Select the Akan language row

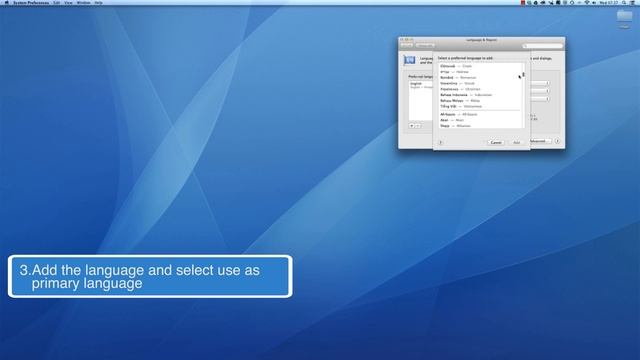(x=480, y=120)
